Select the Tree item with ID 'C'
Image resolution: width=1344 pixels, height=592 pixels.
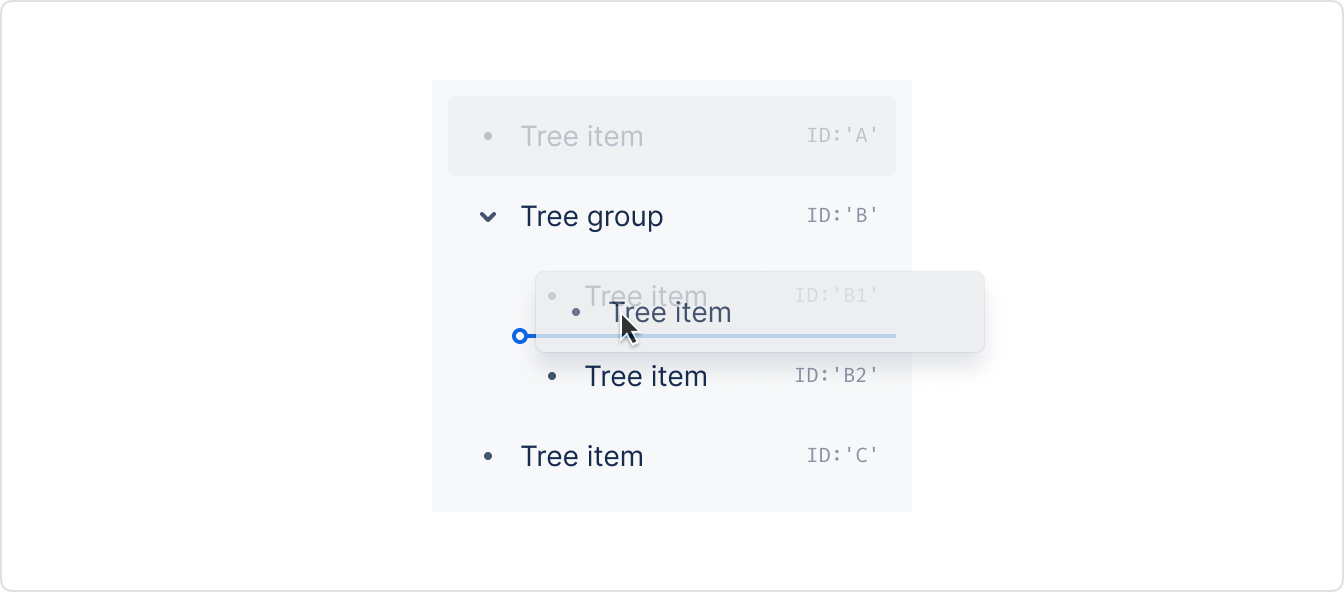(672, 456)
